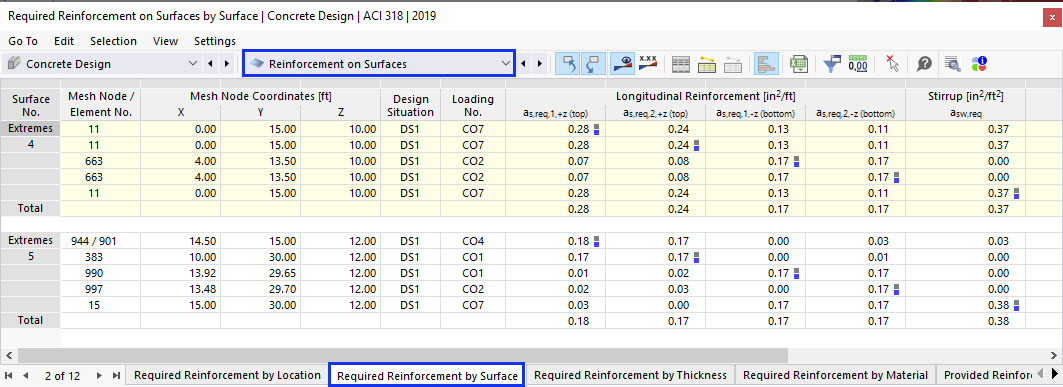Toggle the first selection sync arrow icon
This screenshot has height=387, width=1063.
[x=568, y=64]
